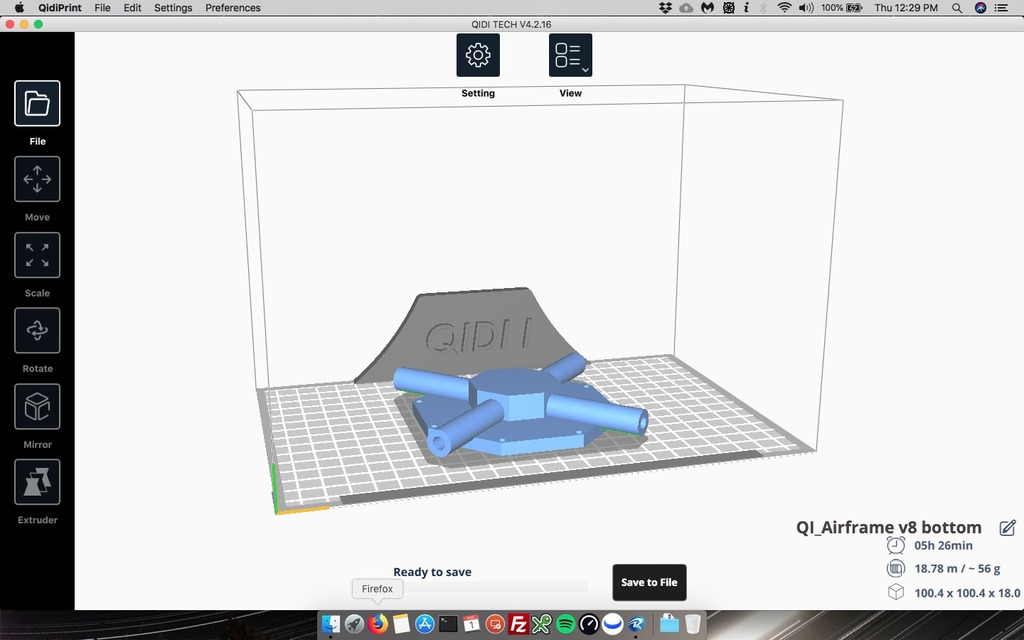1024x640 pixels.
Task: Select the Scale tool
Action: pos(37,255)
